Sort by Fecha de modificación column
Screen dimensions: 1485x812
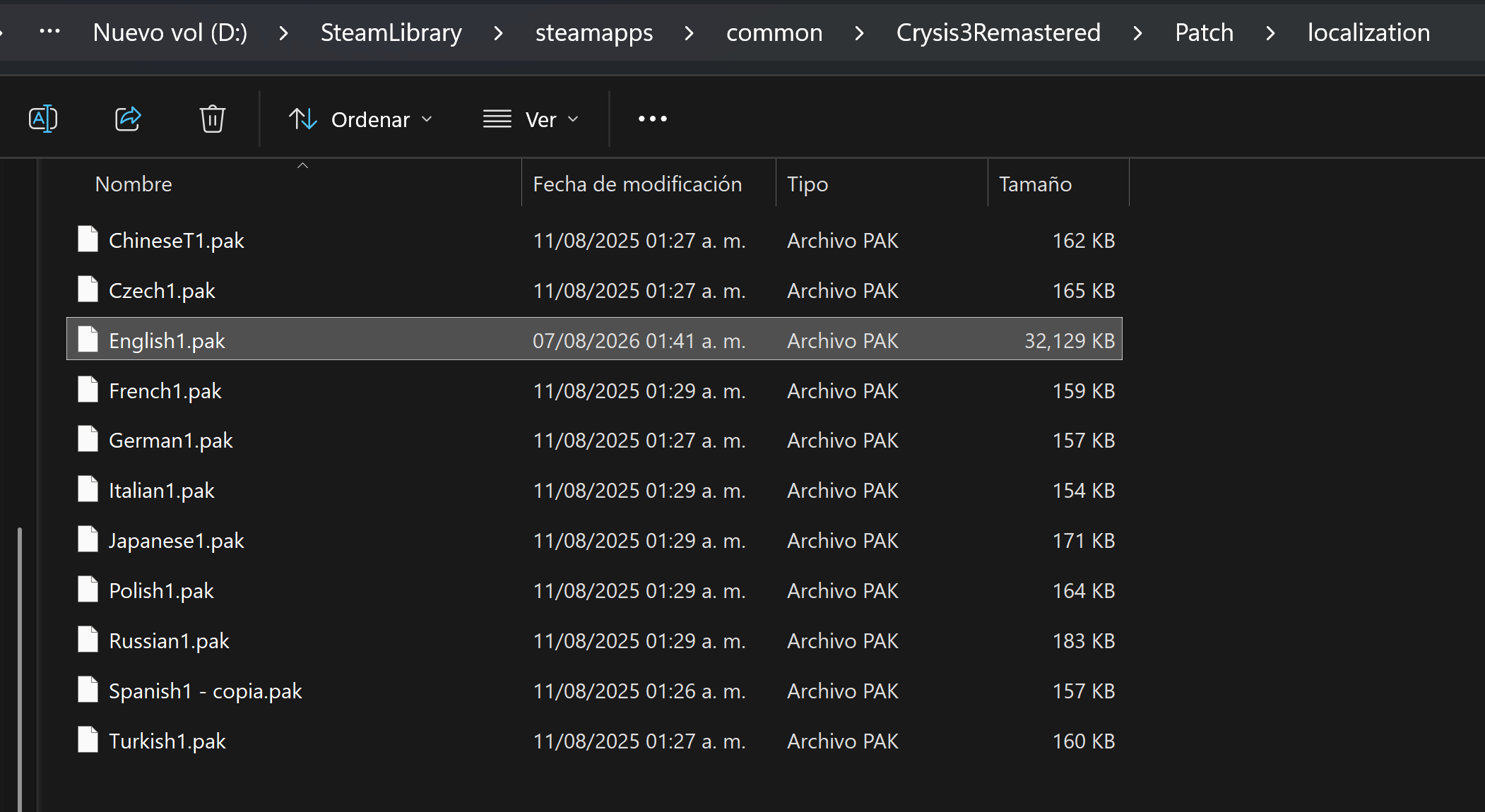pos(649,184)
